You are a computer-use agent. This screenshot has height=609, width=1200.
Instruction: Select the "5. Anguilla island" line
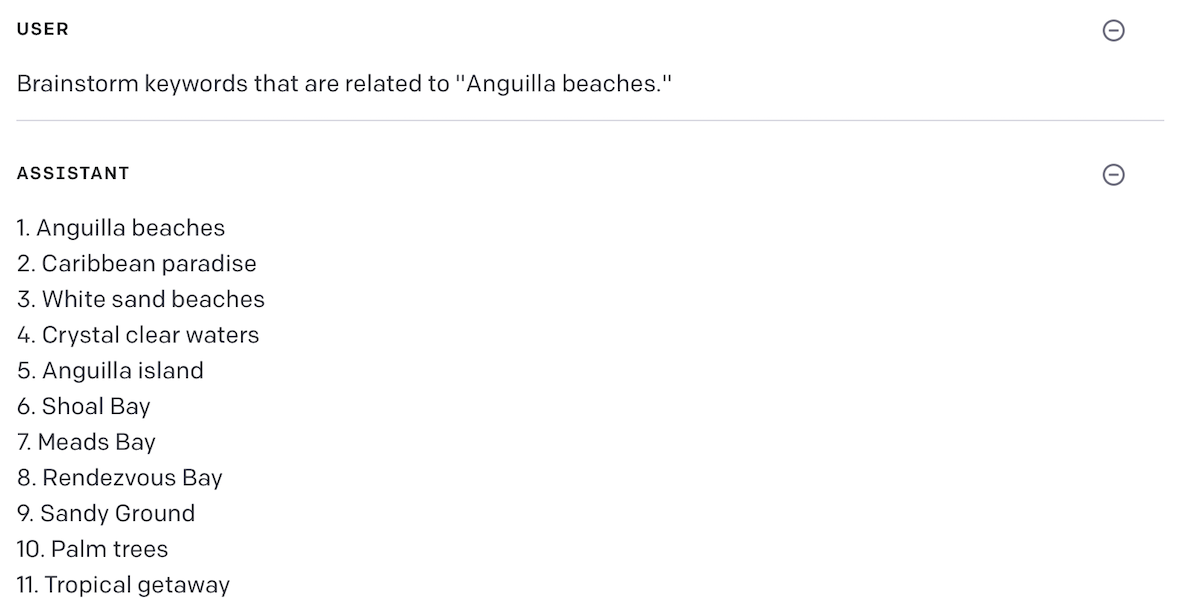tap(110, 371)
